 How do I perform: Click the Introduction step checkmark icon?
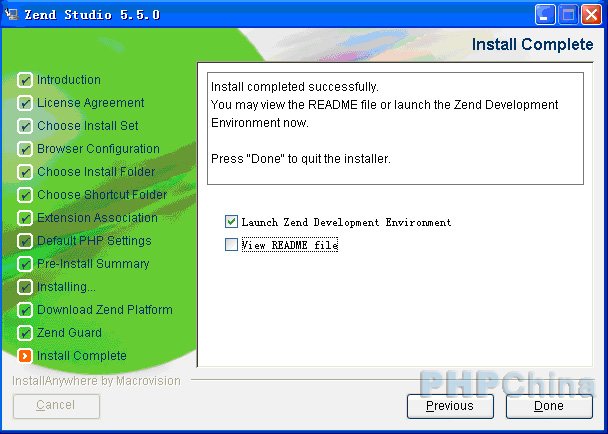25,80
